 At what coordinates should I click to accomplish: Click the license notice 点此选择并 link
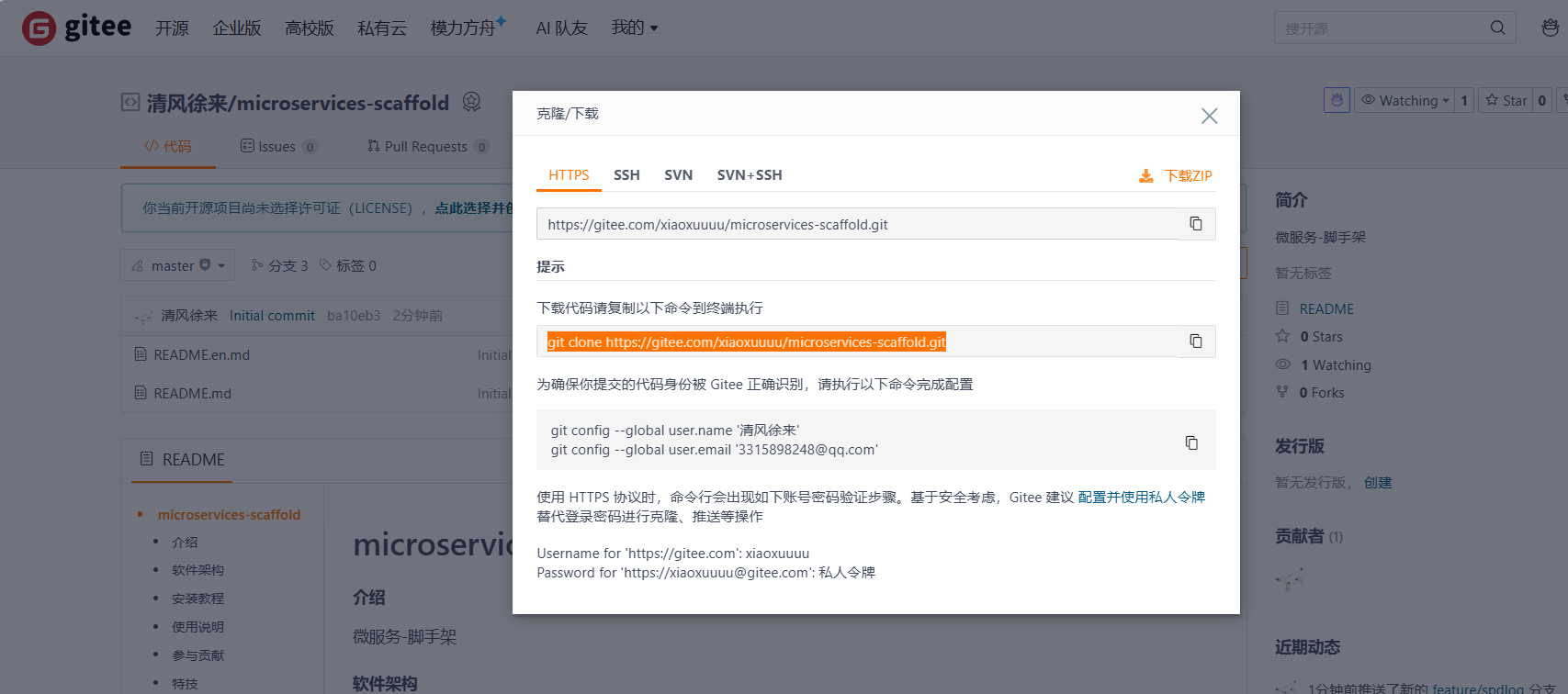(x=473, y=208)
